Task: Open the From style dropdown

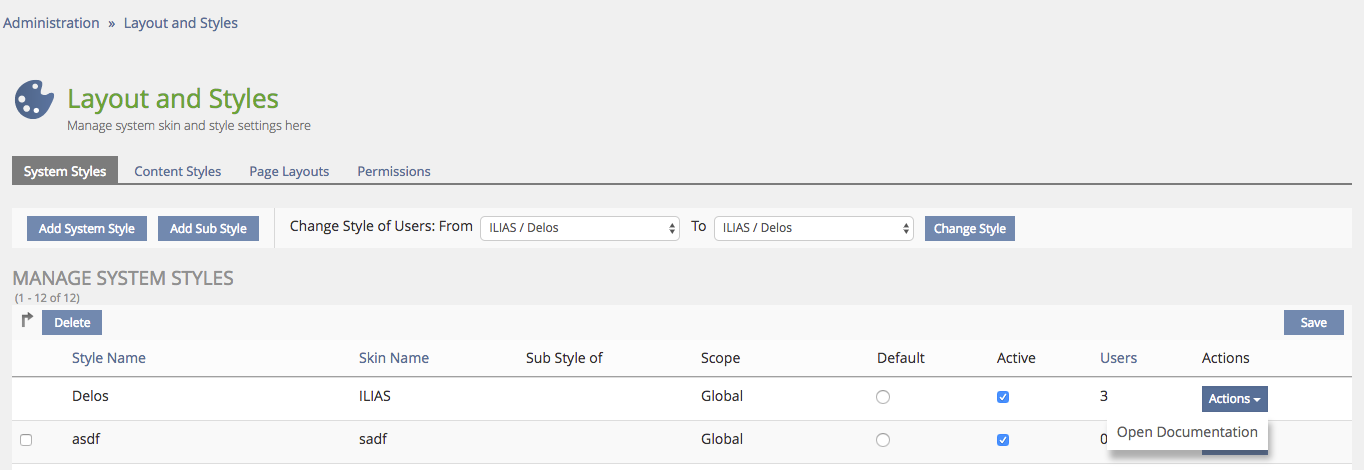Action: [x=580, y=228]
